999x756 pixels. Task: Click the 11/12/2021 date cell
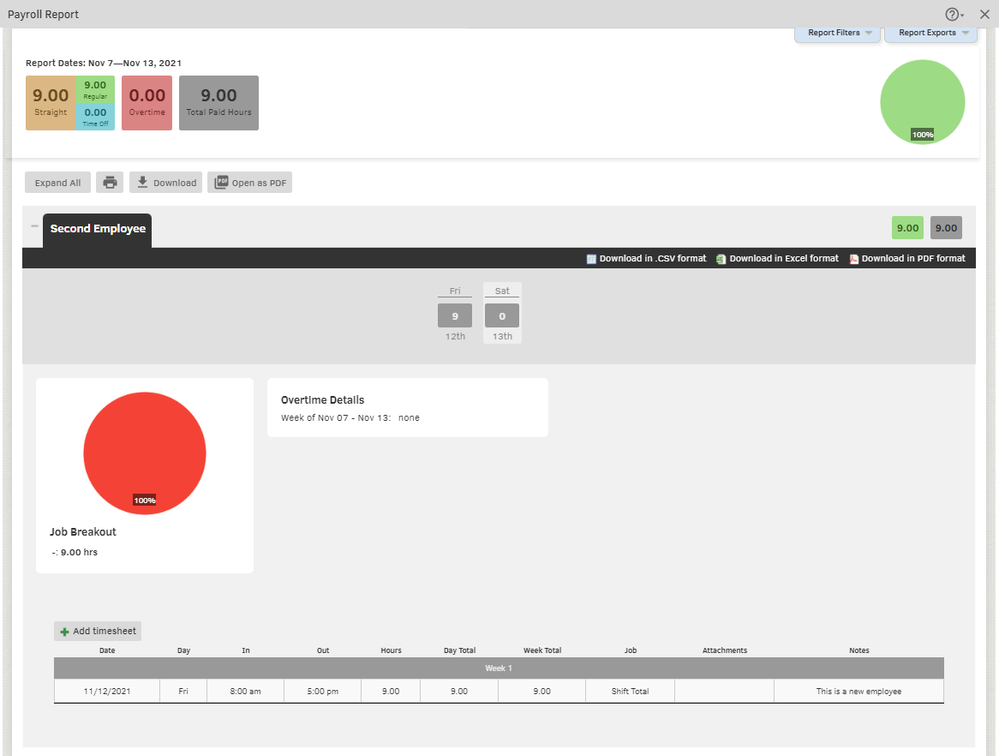pos(107,691)
